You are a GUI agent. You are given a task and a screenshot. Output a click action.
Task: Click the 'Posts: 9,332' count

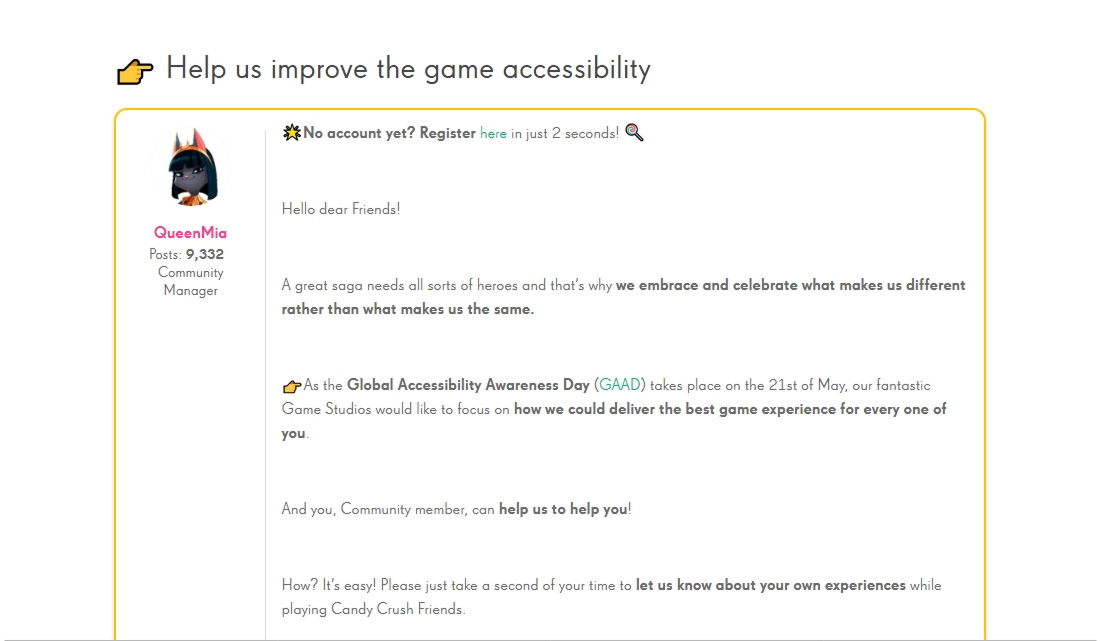coord(186,254)
